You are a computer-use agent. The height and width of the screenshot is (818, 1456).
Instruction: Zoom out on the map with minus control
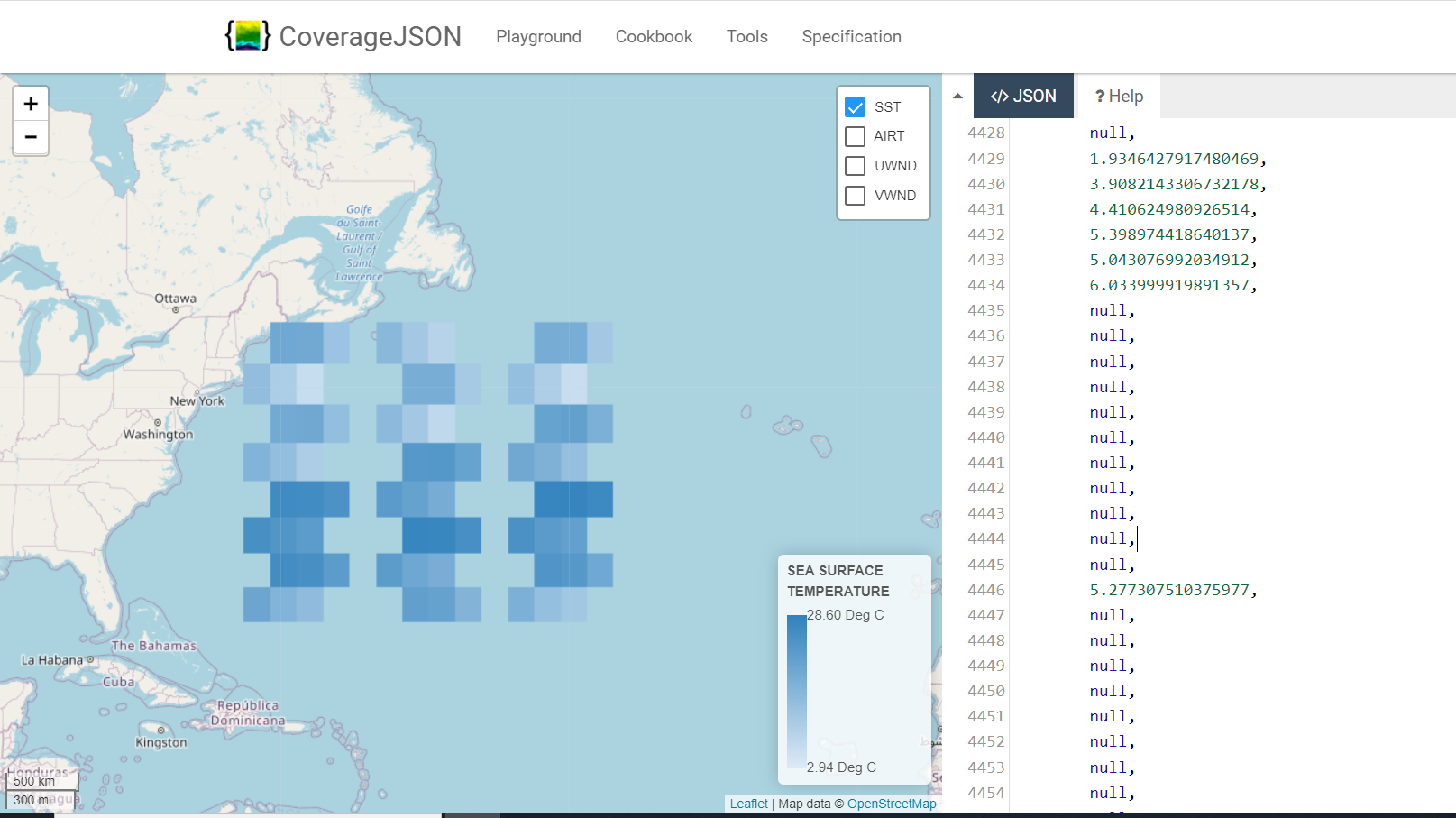(x=31, y=137)
